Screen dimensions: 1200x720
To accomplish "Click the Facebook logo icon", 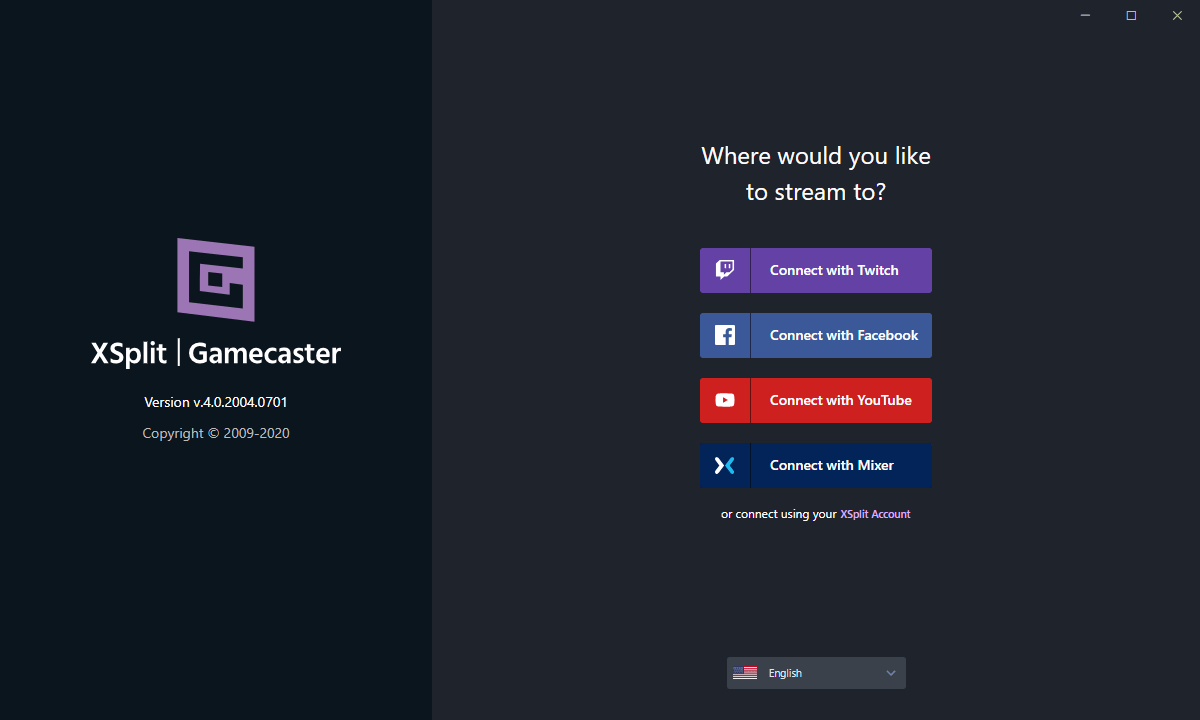I will pos(725,335).
